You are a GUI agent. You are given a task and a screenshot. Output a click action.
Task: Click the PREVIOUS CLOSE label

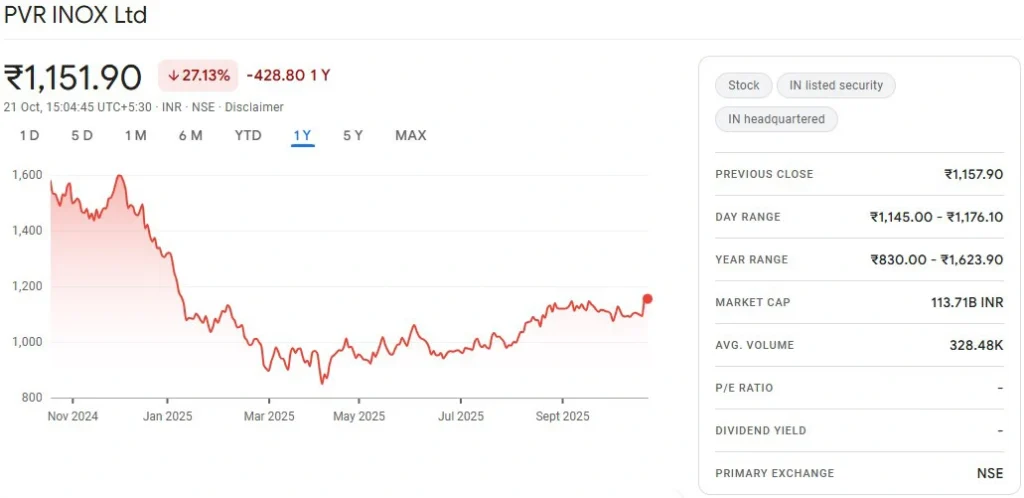point(764,174)
